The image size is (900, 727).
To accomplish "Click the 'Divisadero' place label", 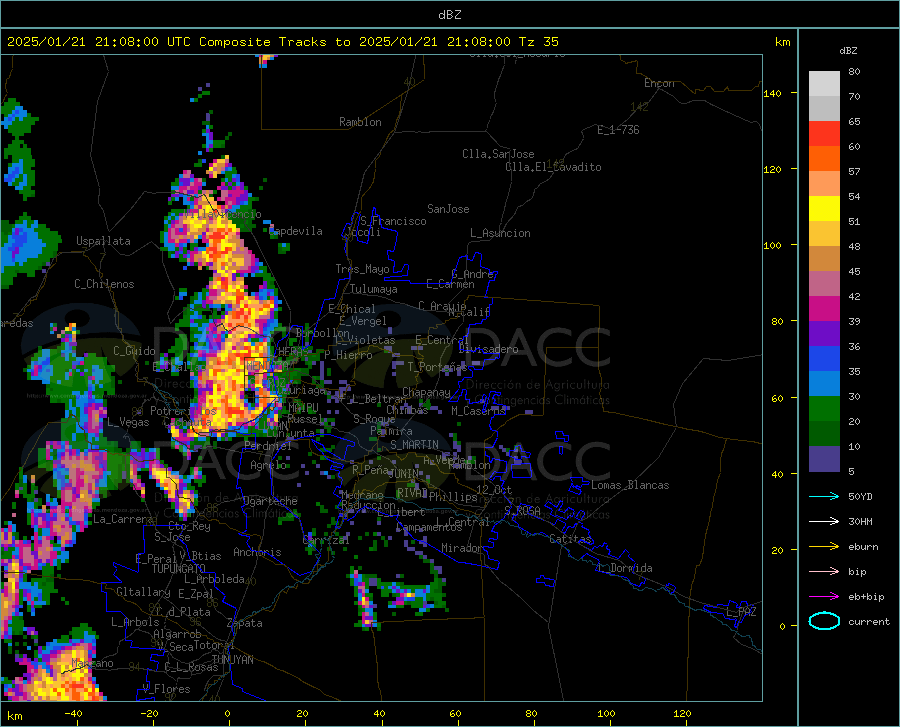I will (x=488, y=349).
